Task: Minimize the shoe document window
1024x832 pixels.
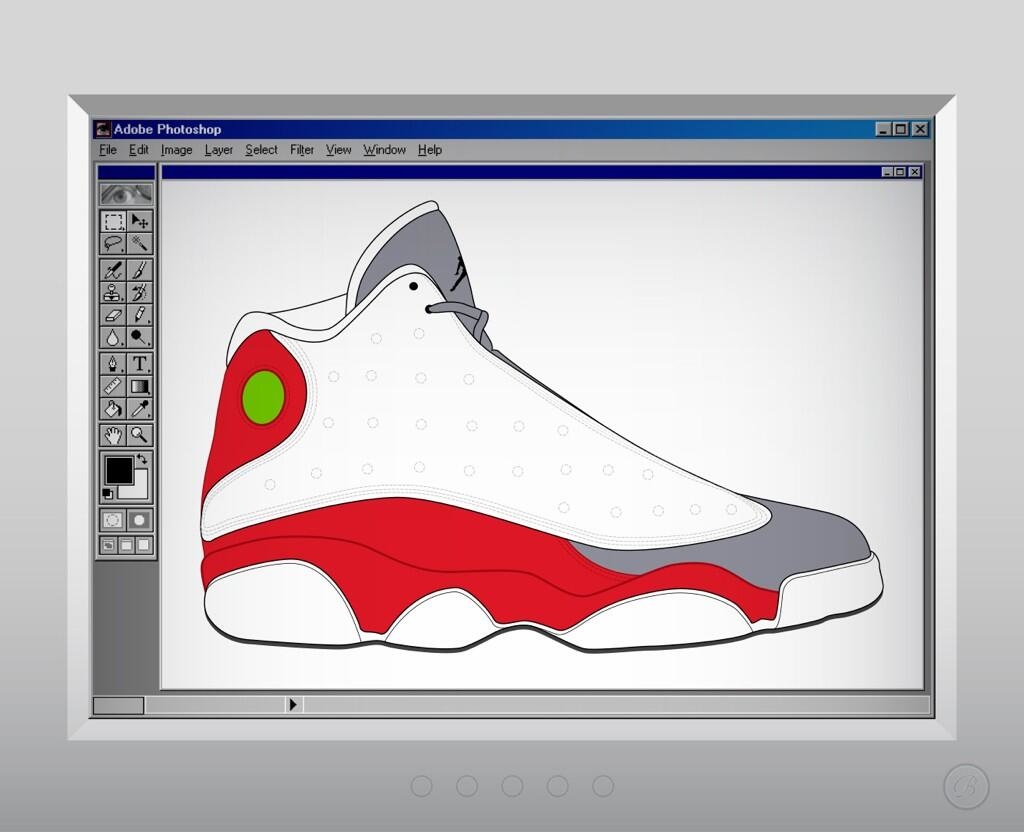Action: [887, 172]
